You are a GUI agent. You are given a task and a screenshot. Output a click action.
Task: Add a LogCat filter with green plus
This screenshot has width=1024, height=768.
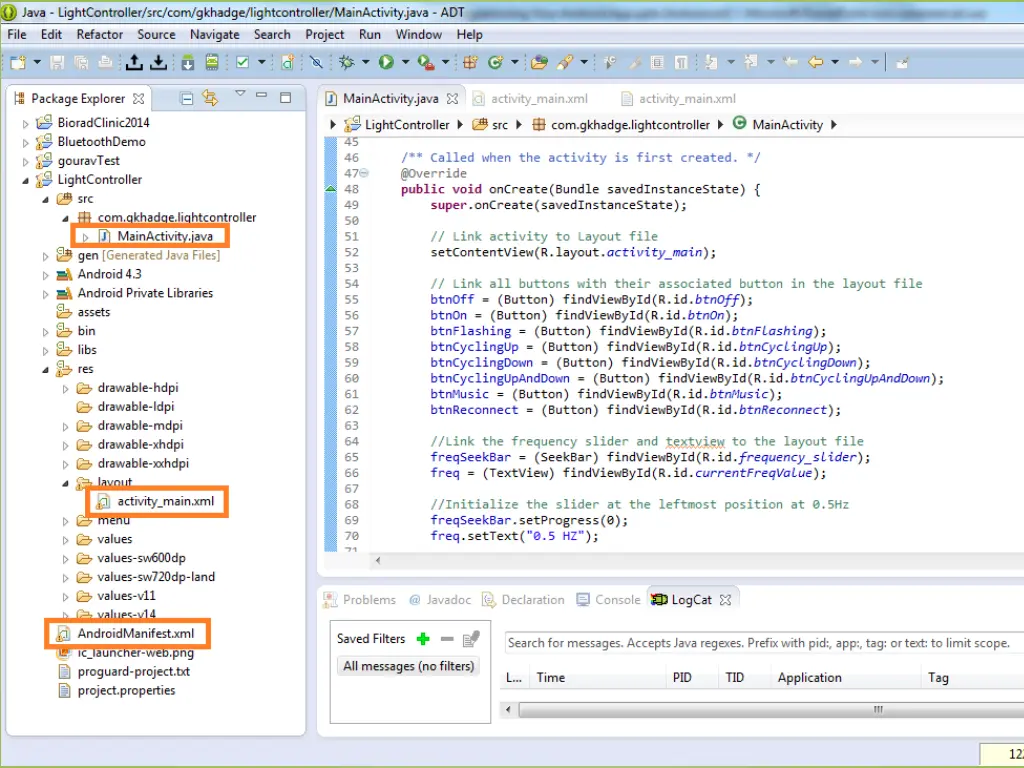[423, 639]
